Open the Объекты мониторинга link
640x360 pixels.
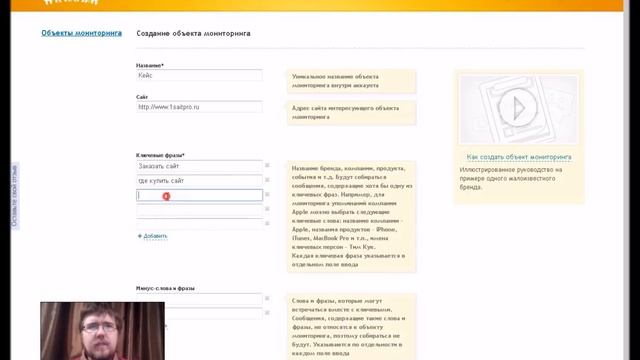(81, 33)
